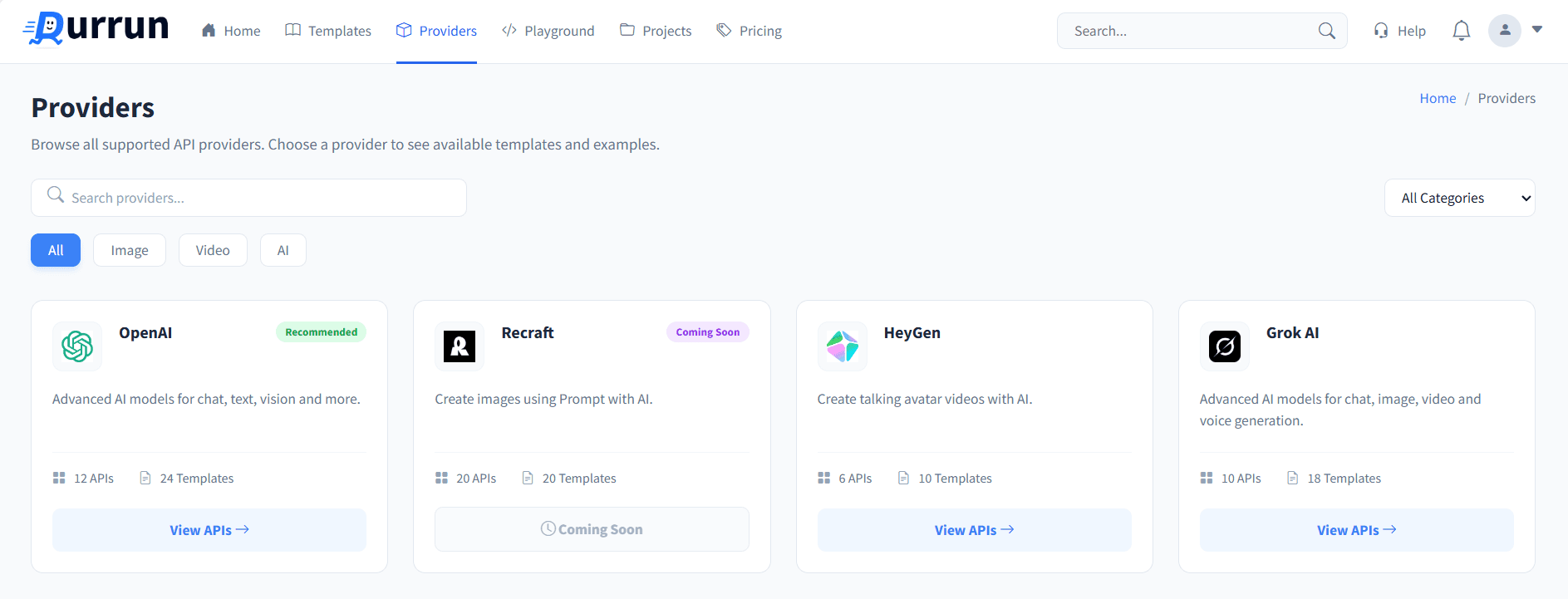Click the magnifier icon in top search
Screen dimensions: 1568x599
point(1326,31)
